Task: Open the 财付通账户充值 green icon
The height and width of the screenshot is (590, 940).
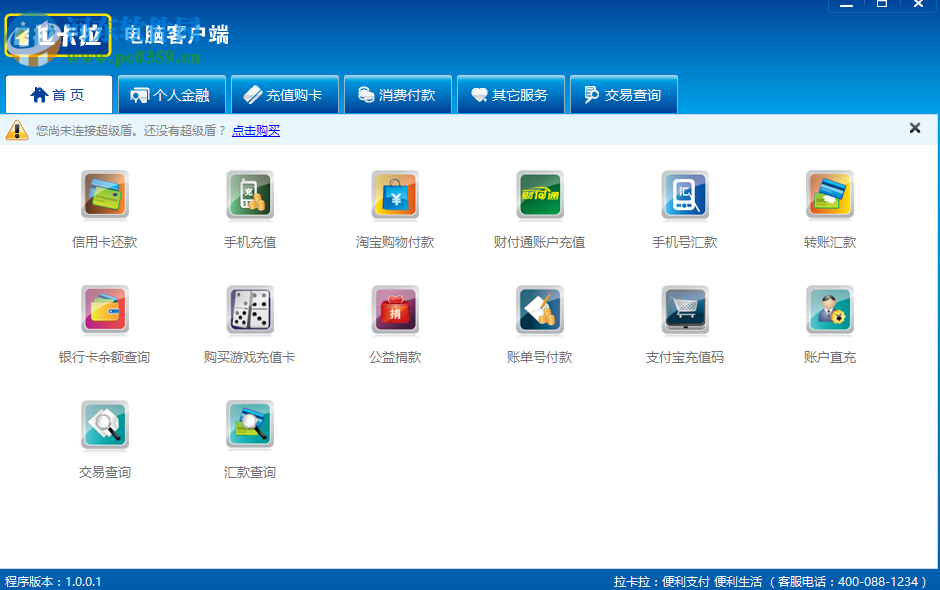Action: [x=540, y=195]
